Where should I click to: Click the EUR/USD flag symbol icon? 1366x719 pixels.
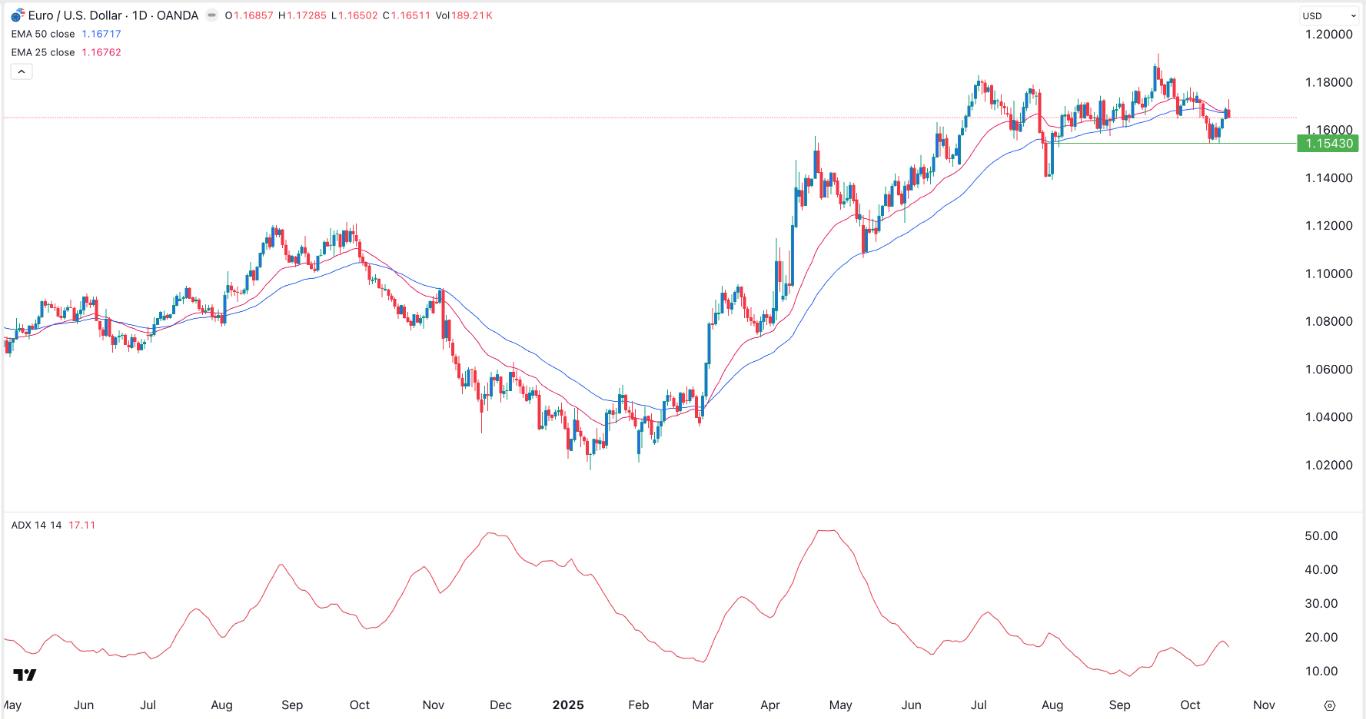(17, 15)
